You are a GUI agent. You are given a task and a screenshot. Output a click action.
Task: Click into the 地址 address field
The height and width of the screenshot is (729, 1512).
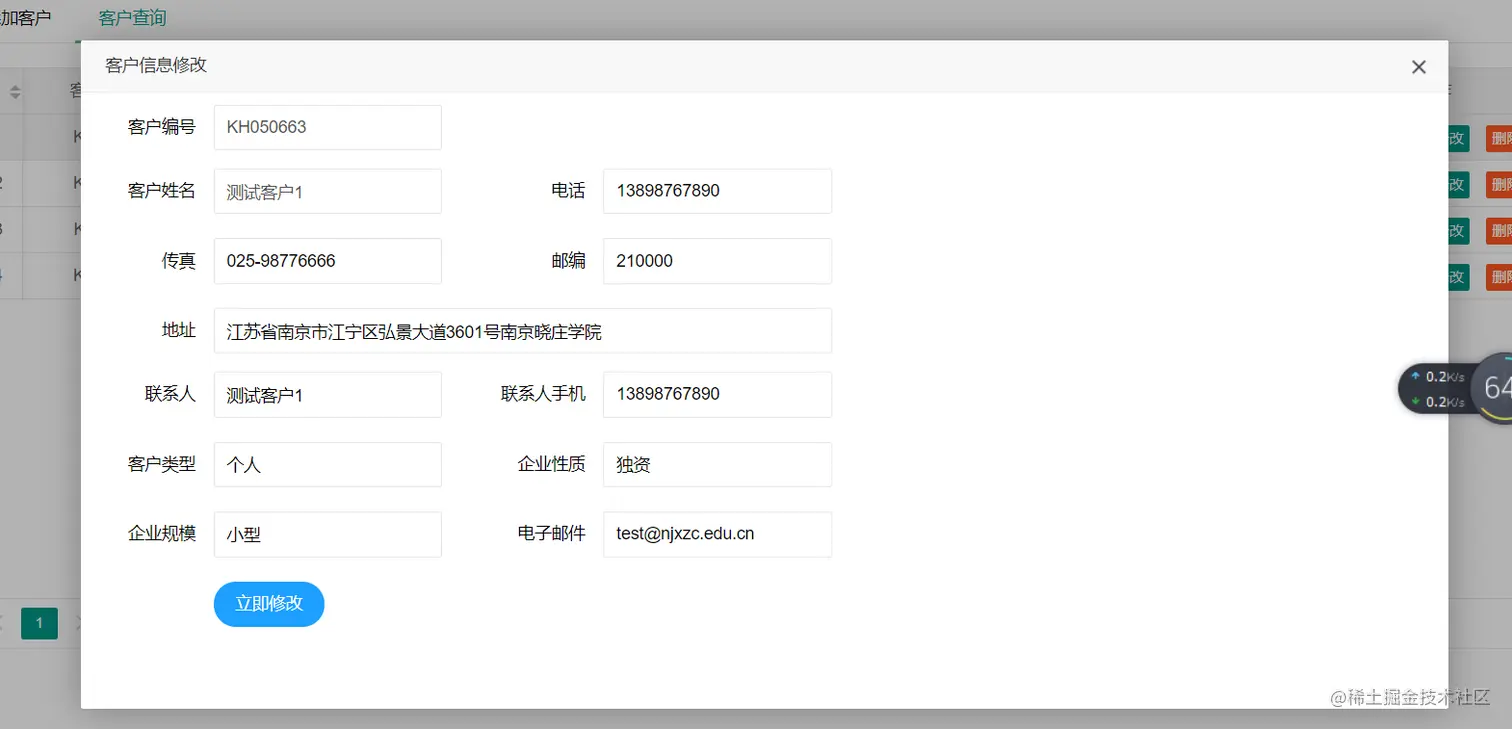pyautogui.click(x=523, y=331)
